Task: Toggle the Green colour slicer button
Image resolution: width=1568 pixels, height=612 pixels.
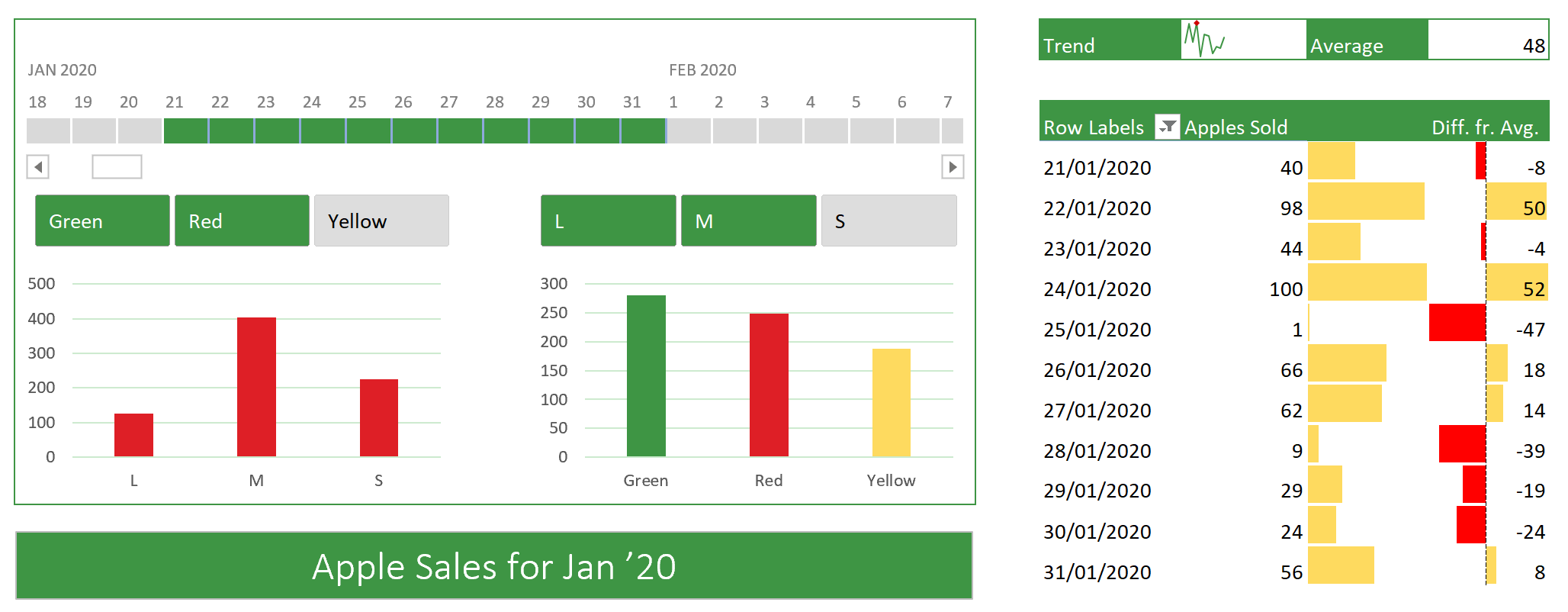Action: coord(102,221)
